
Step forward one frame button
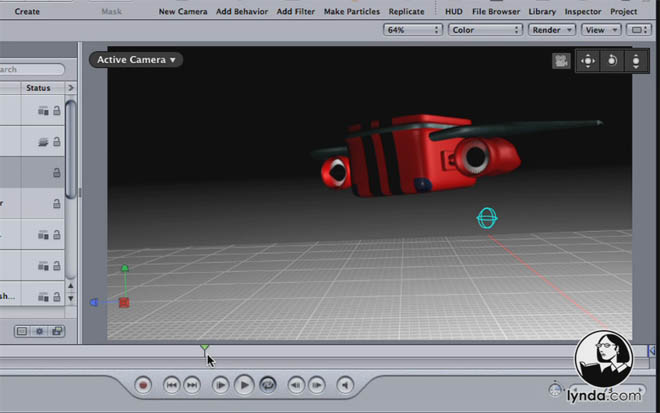pos(317,385)
